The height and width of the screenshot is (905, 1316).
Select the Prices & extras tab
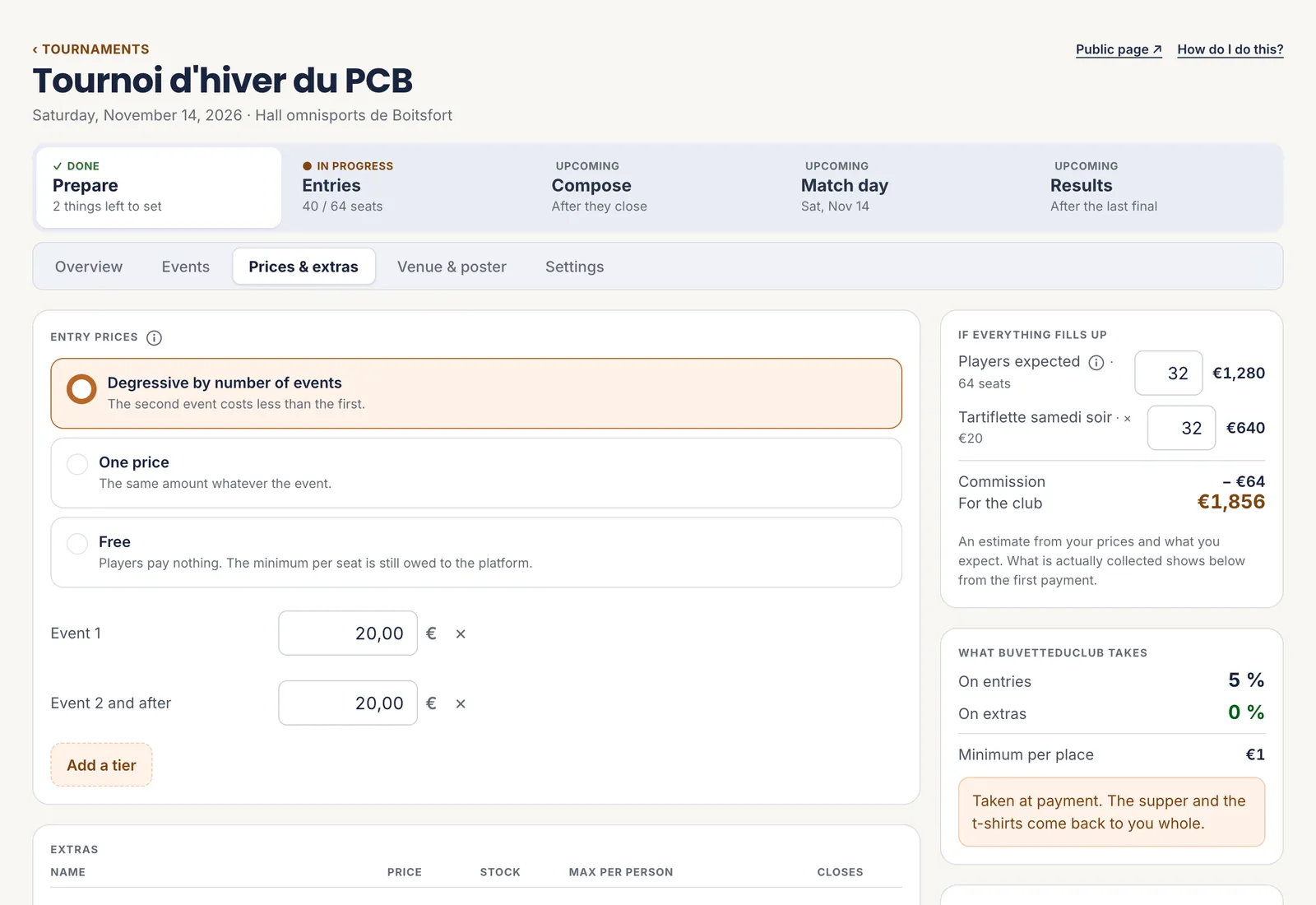[304, 267]
